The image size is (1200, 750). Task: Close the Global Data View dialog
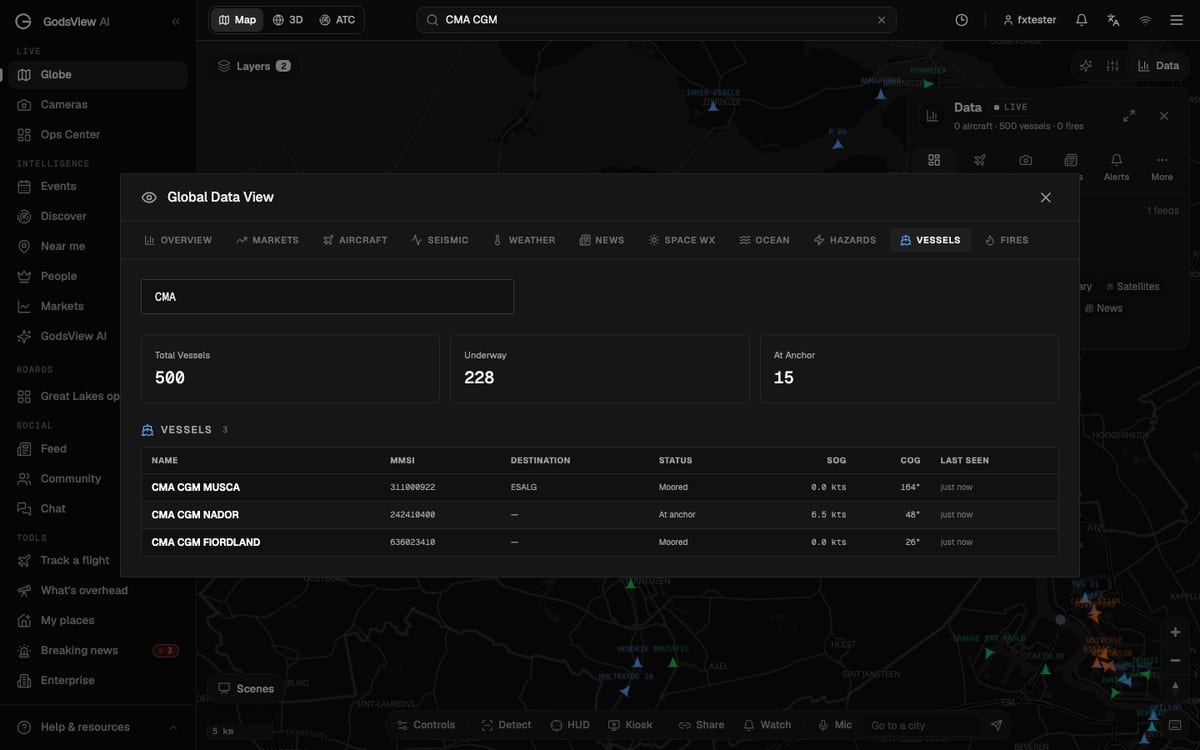(1045, 197)
